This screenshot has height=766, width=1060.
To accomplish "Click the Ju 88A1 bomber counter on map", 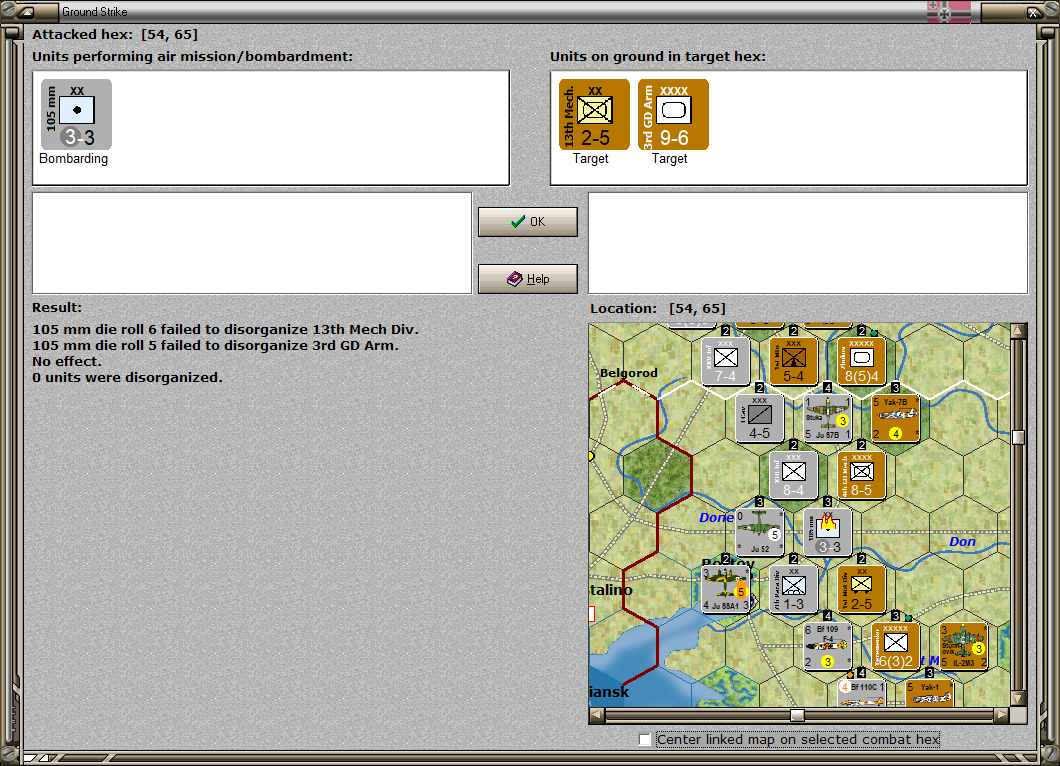I will tap(725, 589).
